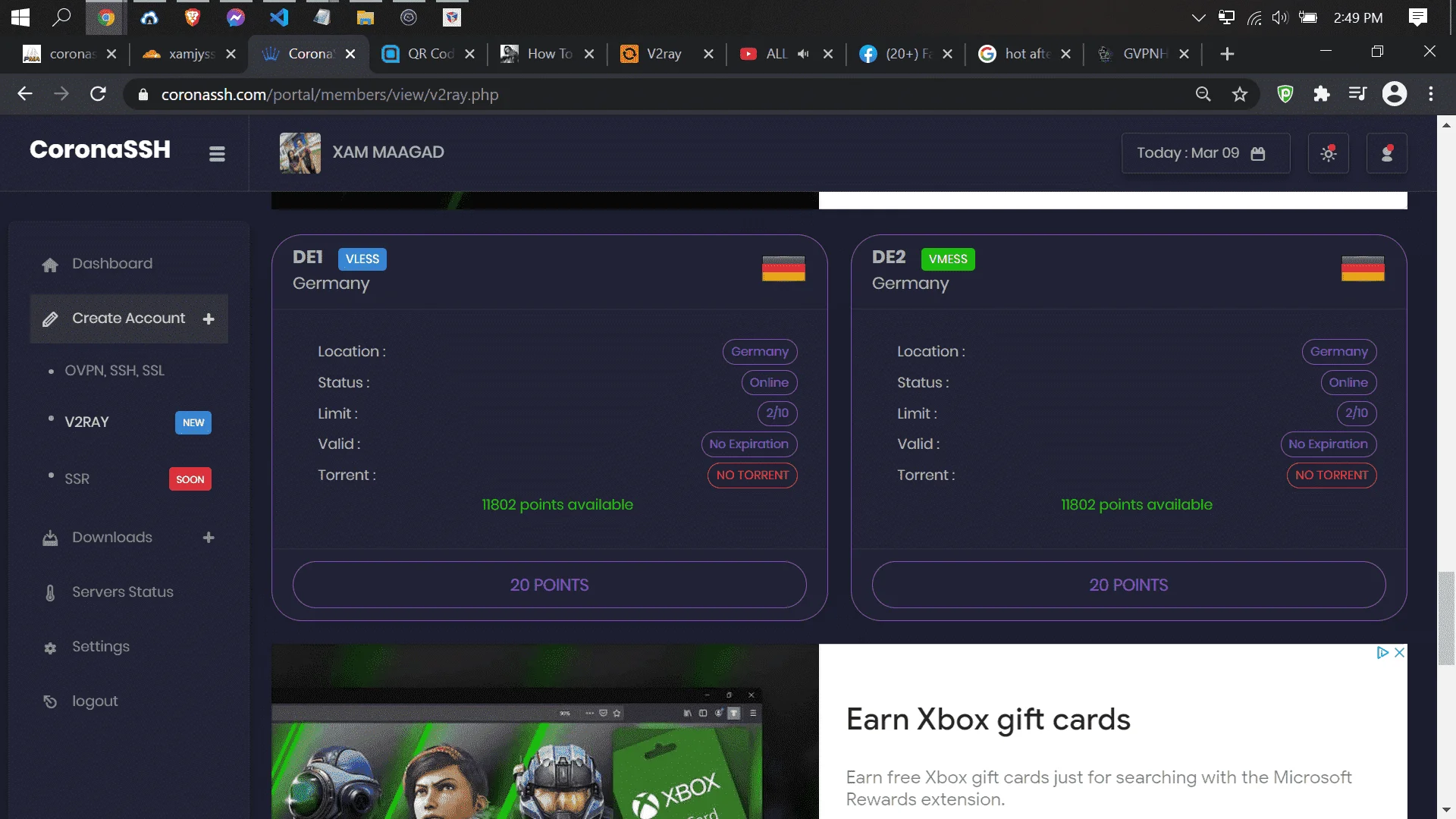Click the 2/10 limit tag on DE2

(x=1356, y=413)
